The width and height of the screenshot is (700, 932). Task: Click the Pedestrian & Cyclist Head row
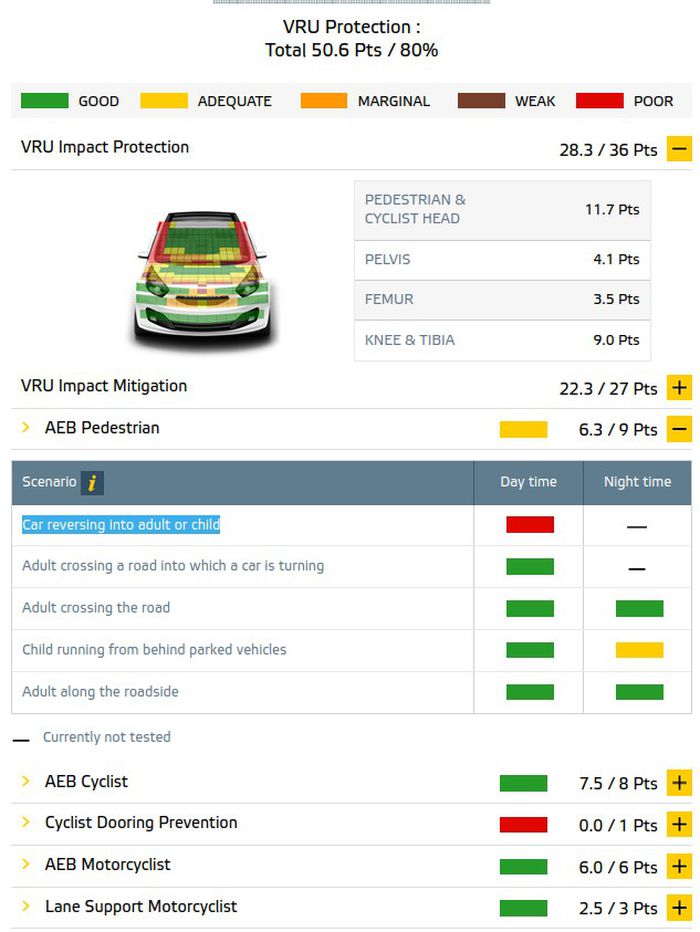coord(502,209)
